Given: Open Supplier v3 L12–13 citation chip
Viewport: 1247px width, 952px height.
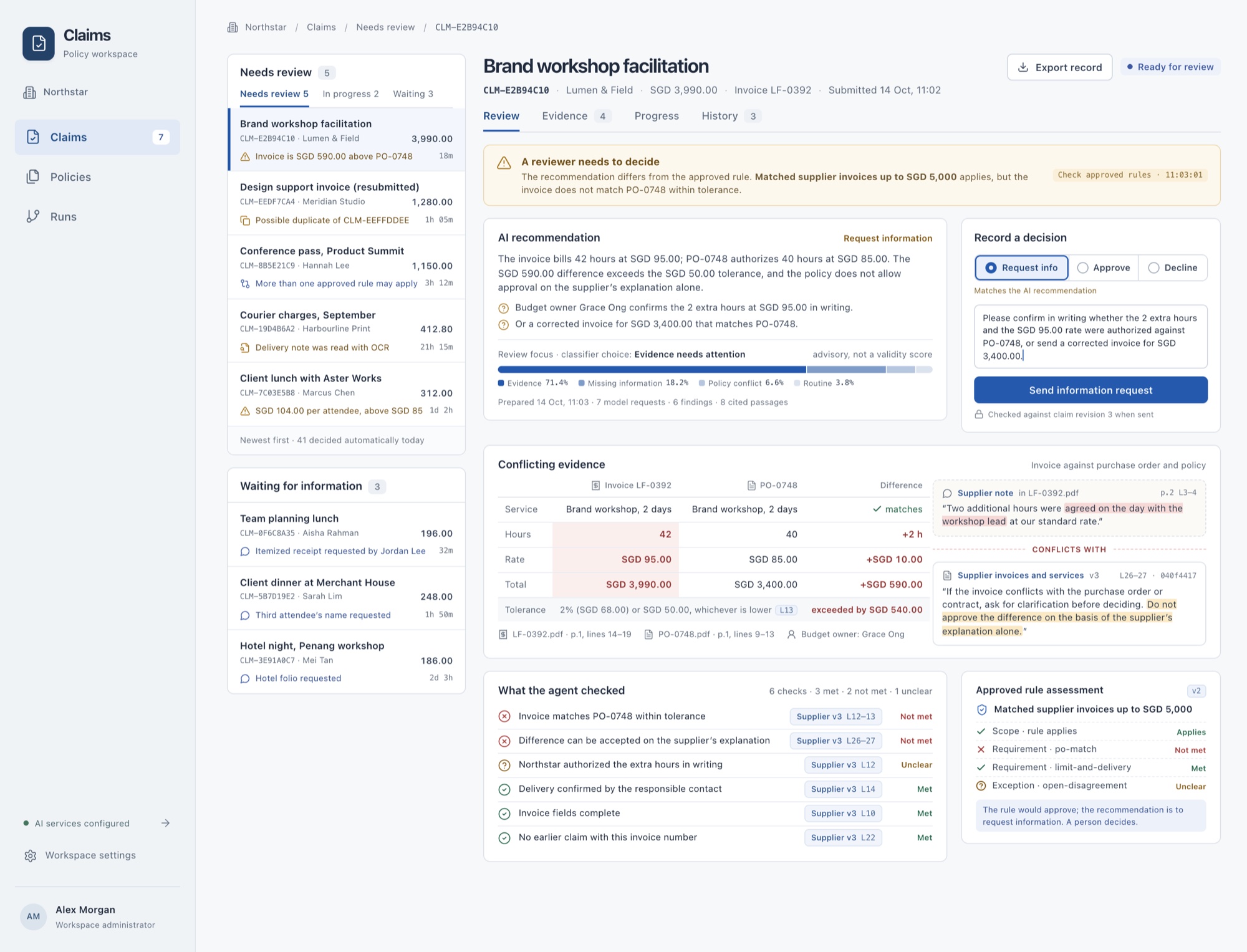Looking at the screenshot, I should (x=835, y=716).
